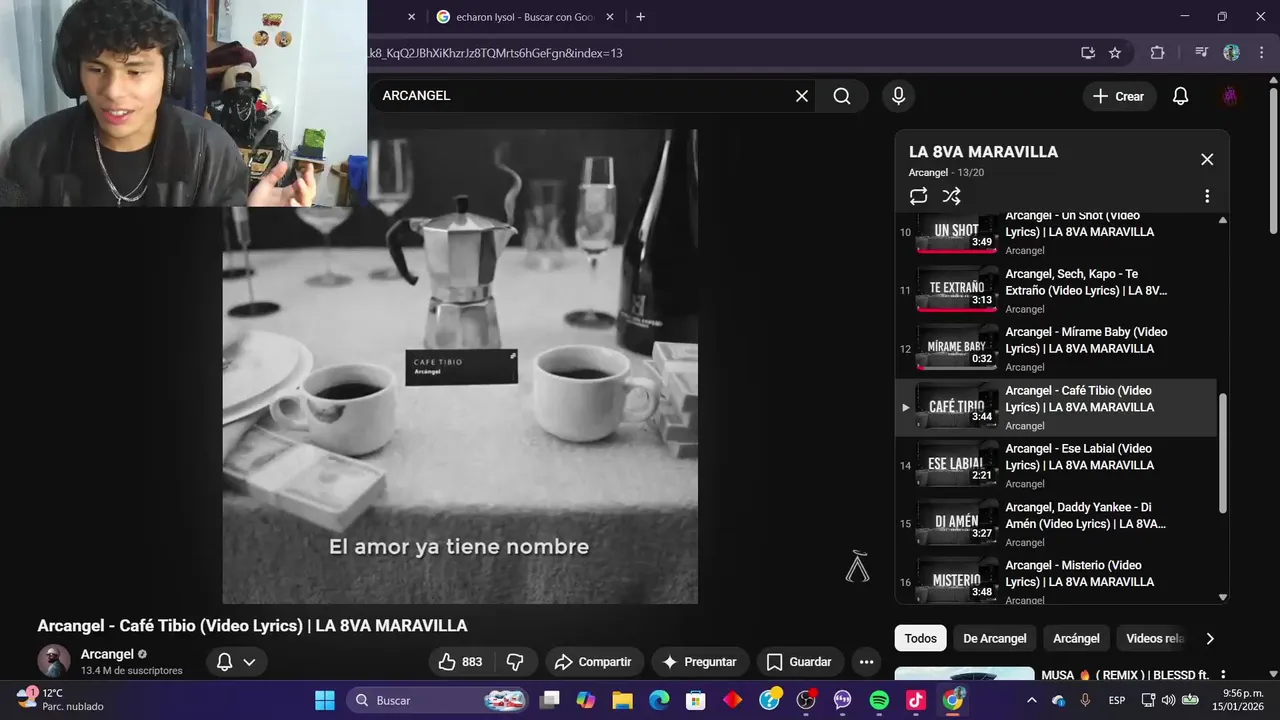This screenshot has width=1280, height=720.
Task: Open Chrome three-dot menu
Action: [x=1260, y=53]
